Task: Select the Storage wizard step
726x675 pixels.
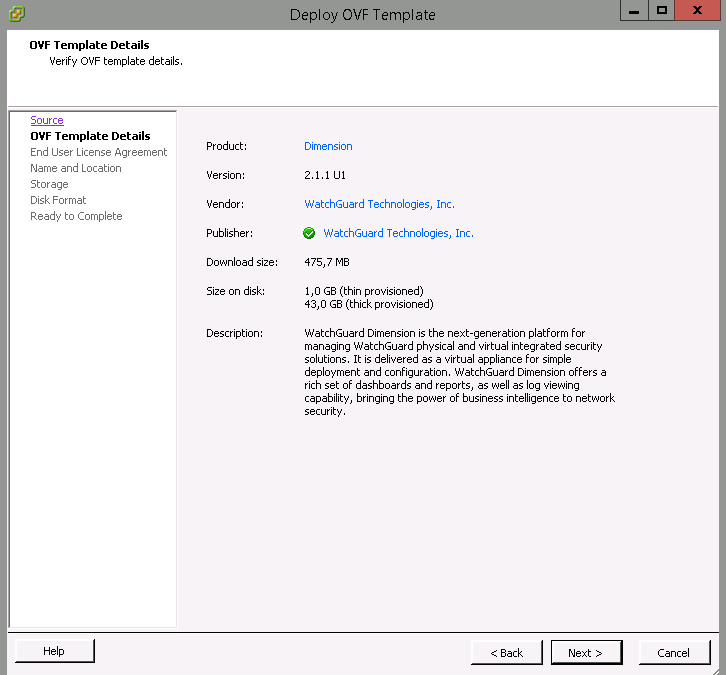Action: [49, 184]
